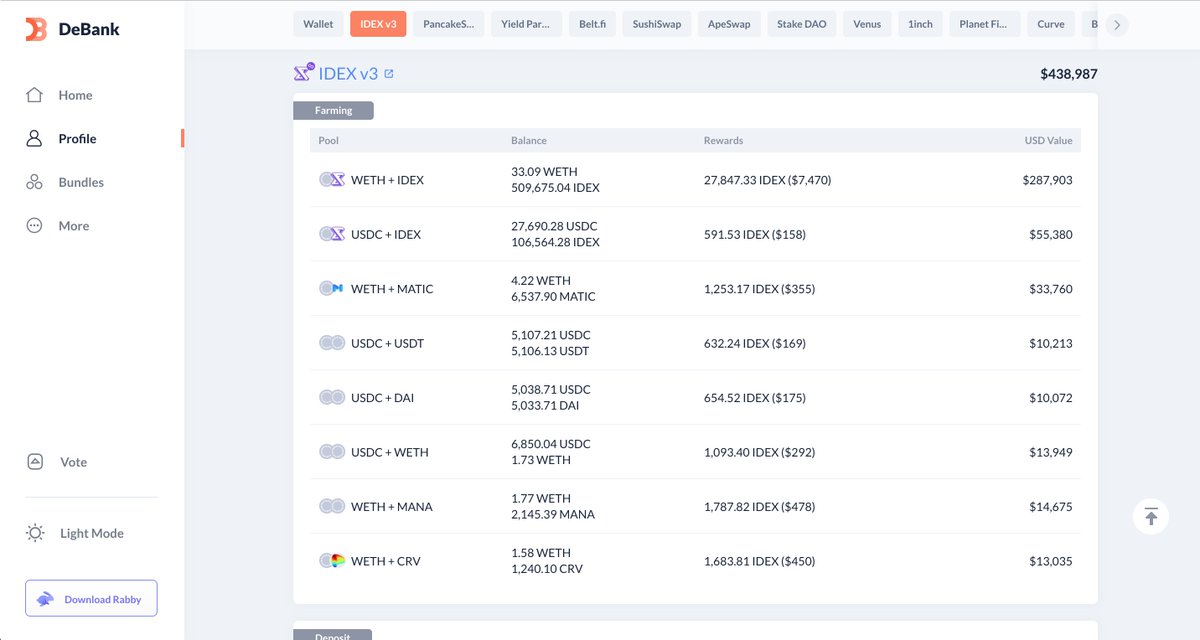Click the Download Rabby button
The image size is (1200, 640).
91,599
